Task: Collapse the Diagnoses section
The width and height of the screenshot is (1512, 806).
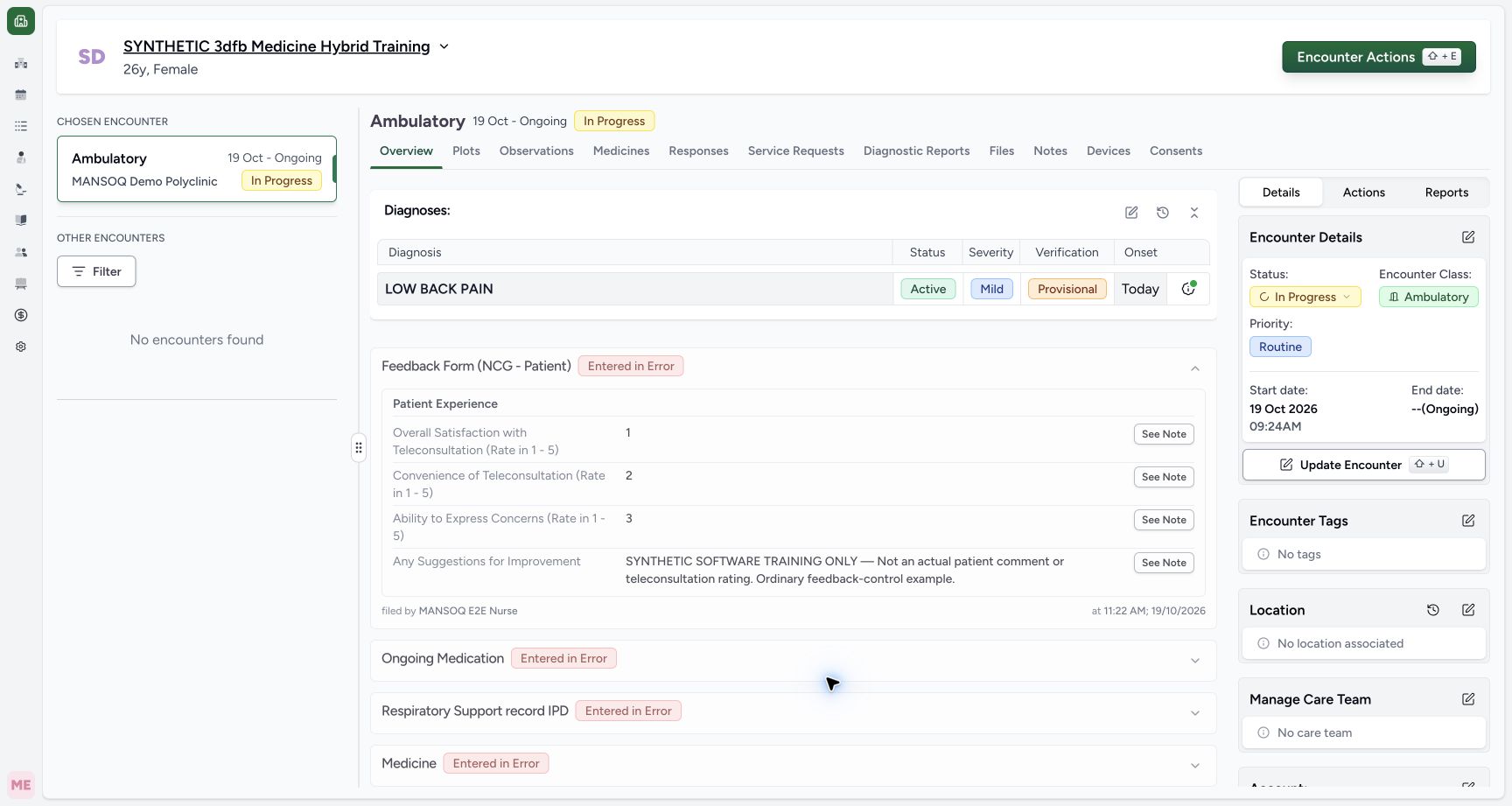Action: (1194, 213)
